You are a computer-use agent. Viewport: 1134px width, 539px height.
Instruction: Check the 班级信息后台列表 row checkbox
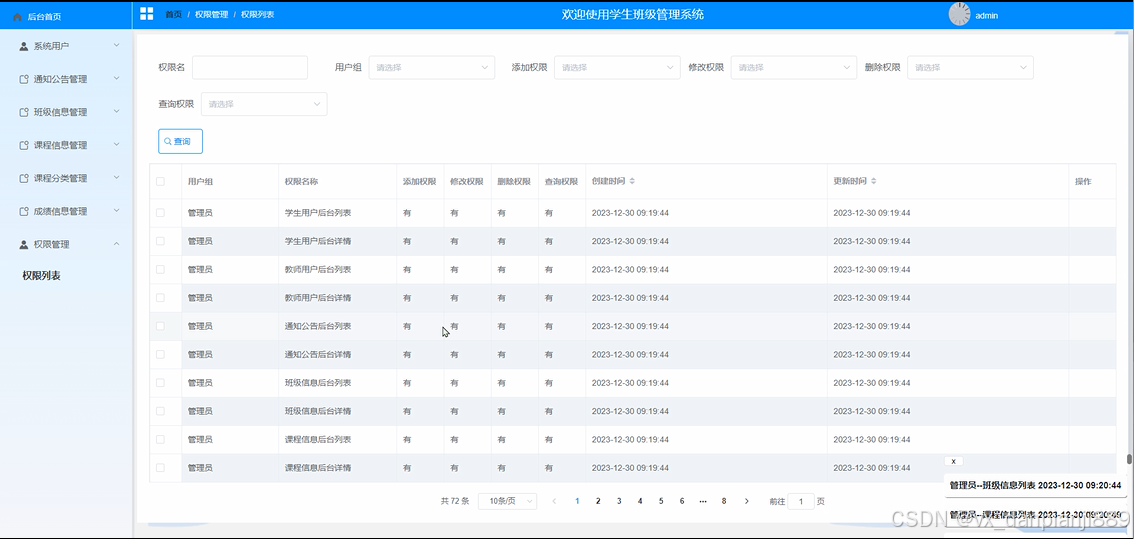click(x=161, y=383)
